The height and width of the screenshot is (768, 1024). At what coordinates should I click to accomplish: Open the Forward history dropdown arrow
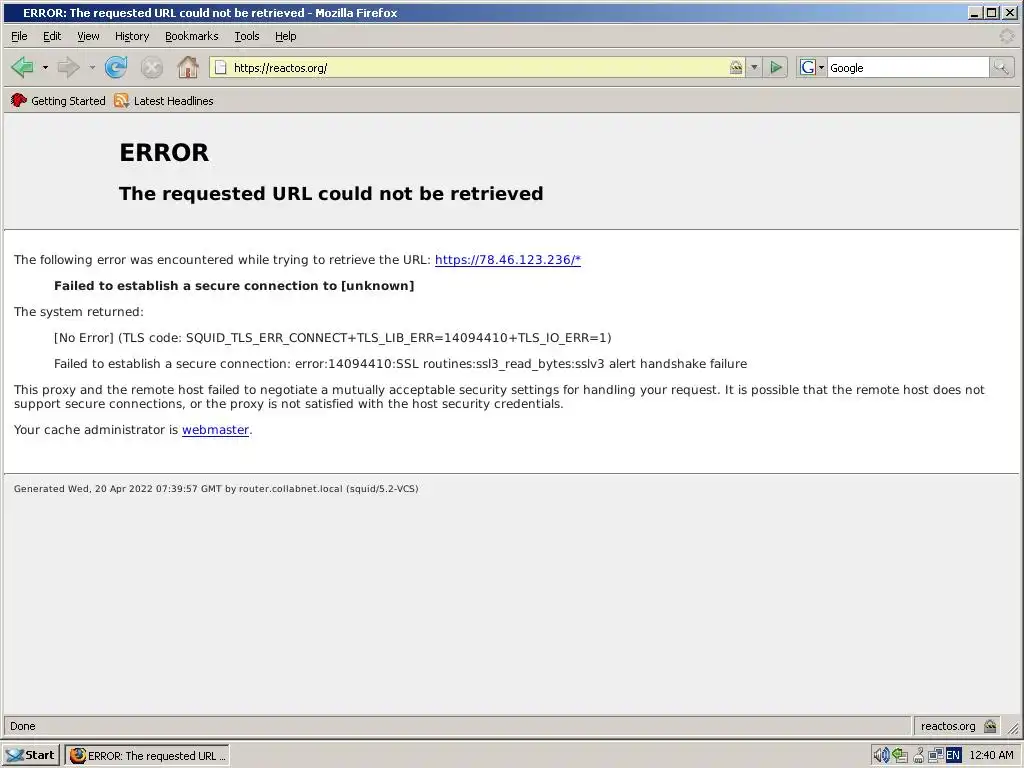(x=92, y=67)
